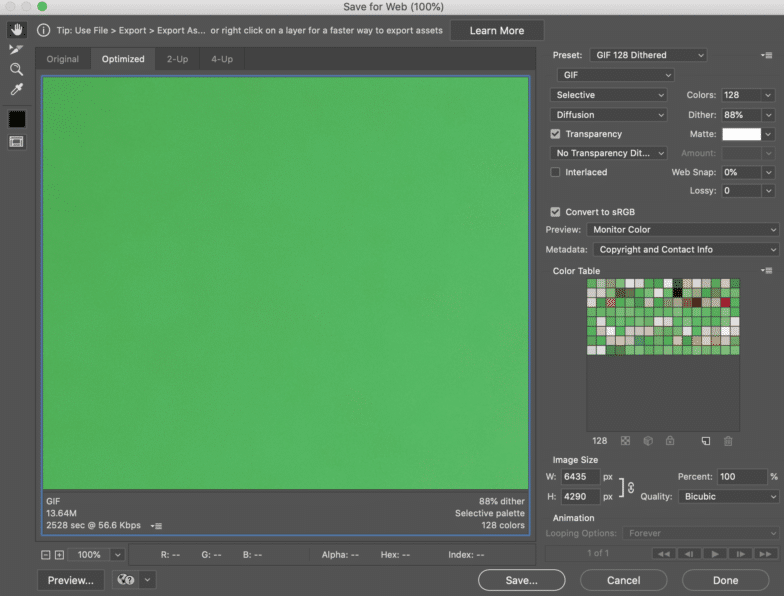Select the Zoom tool

coord(16,69)
